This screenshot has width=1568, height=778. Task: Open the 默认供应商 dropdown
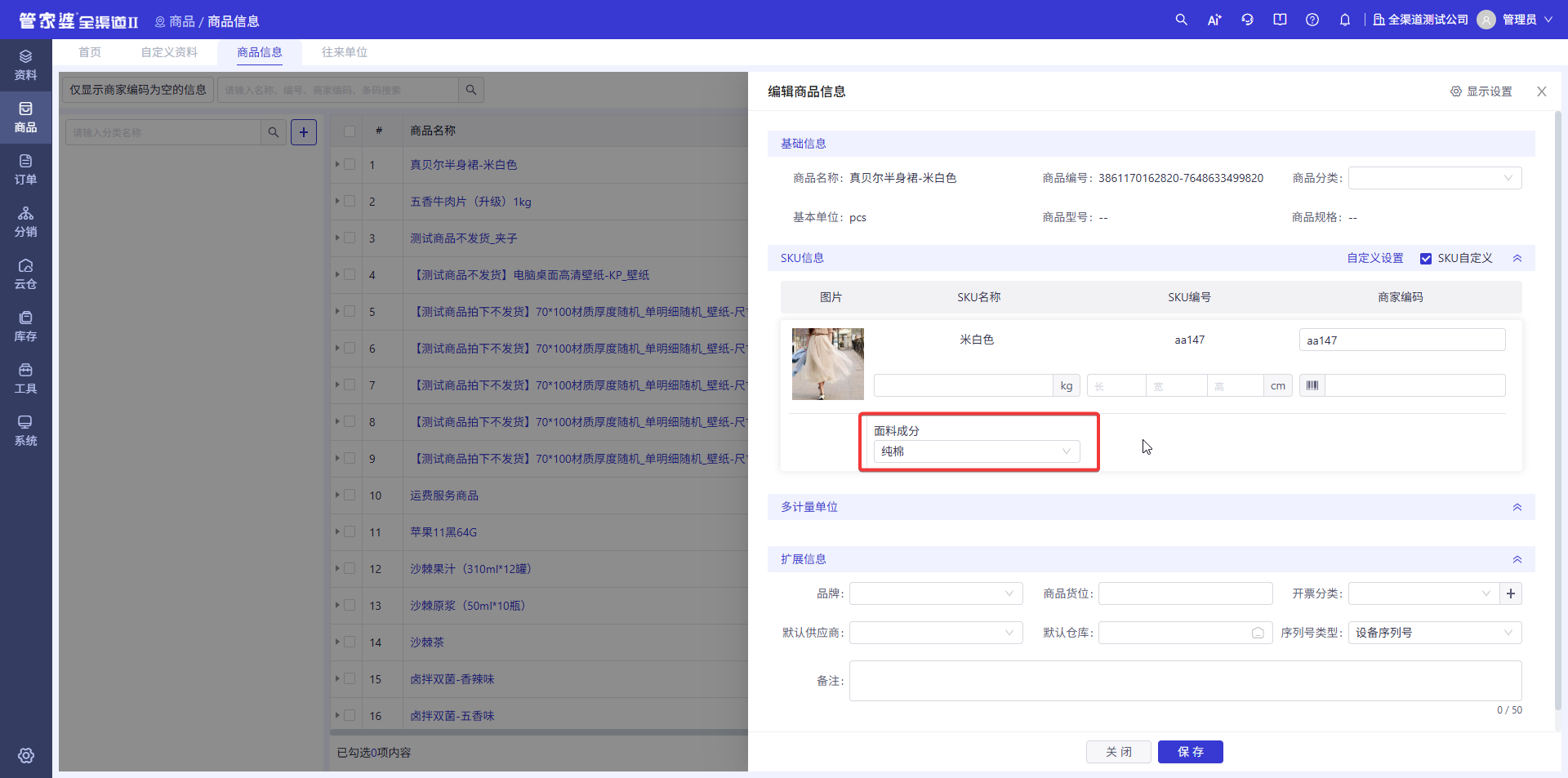(936, 633)
